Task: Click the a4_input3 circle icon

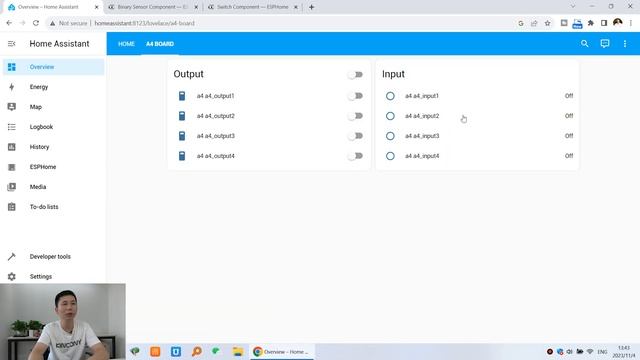Action: pos(390,136)
